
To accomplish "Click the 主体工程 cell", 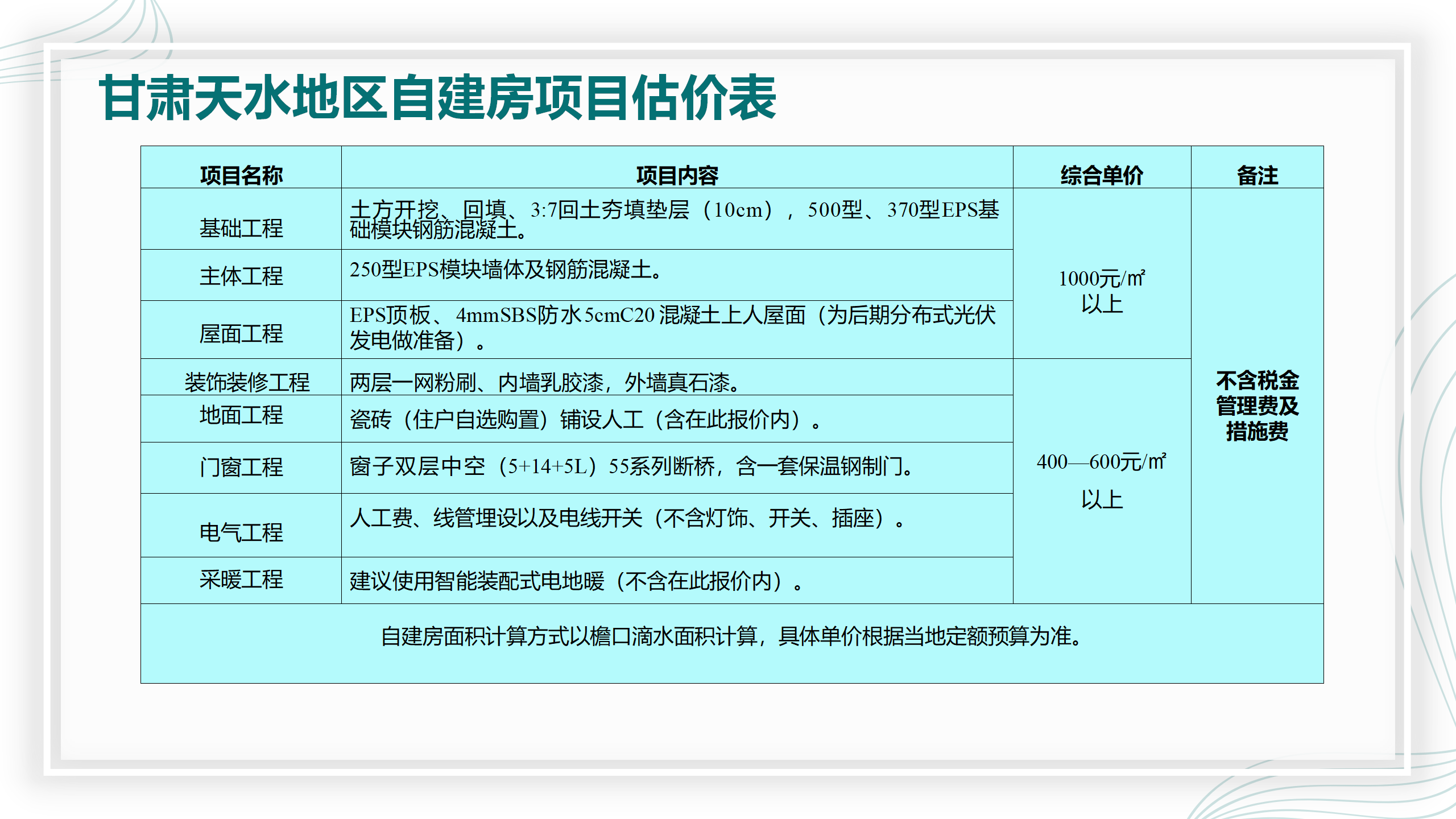I will click(x=241, y=276).
